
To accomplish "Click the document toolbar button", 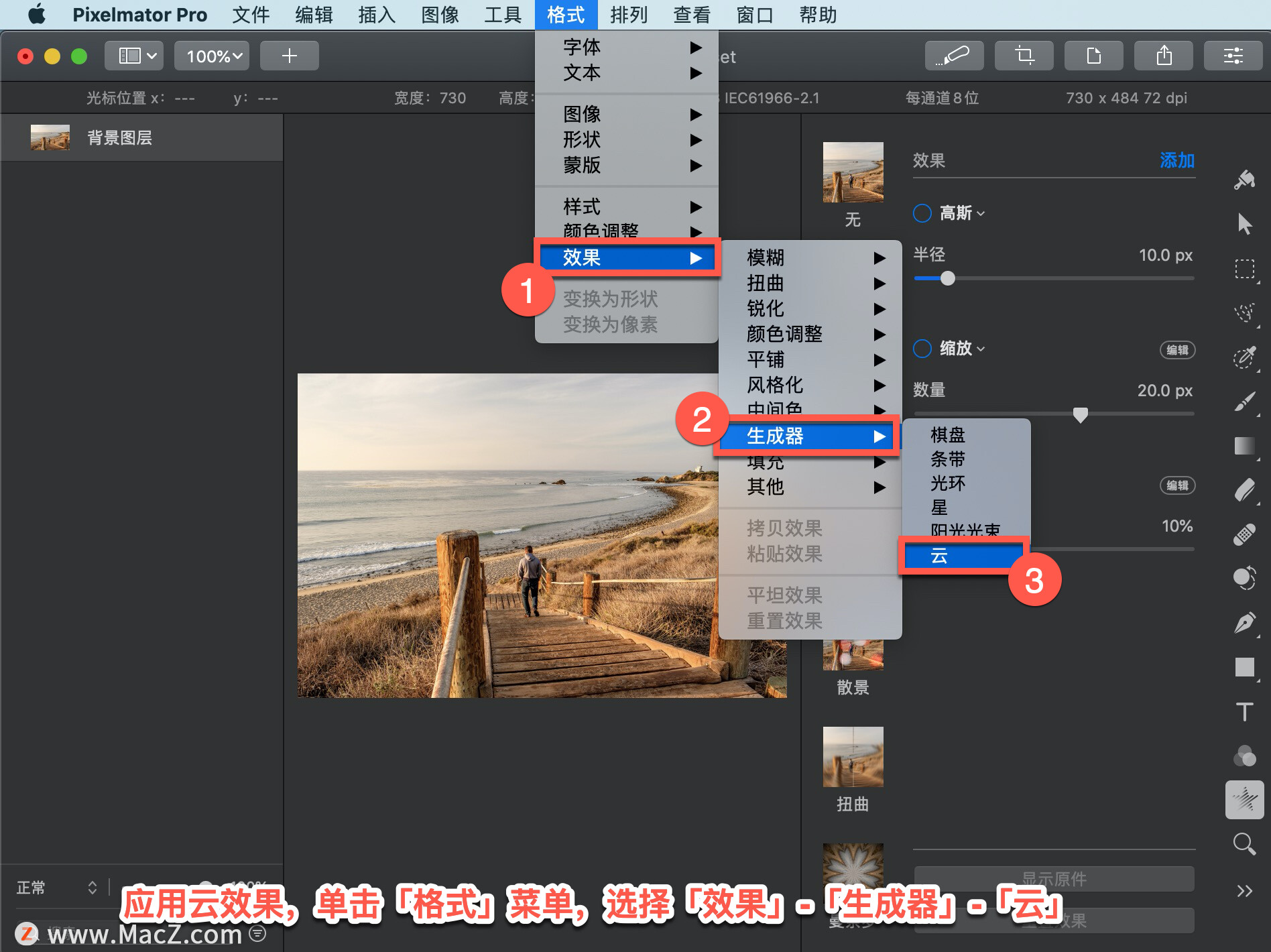I will 1093,56.
